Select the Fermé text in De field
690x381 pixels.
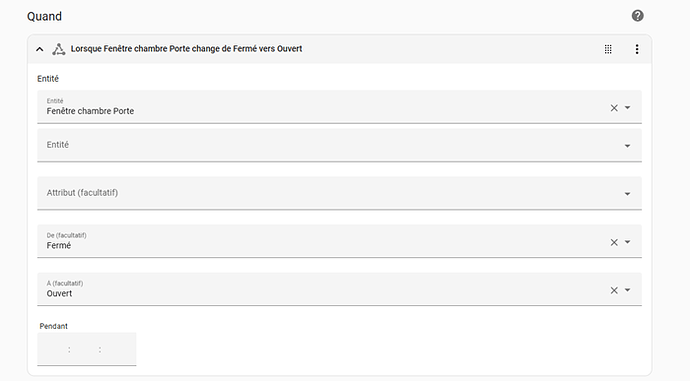[x=59, y=245]
